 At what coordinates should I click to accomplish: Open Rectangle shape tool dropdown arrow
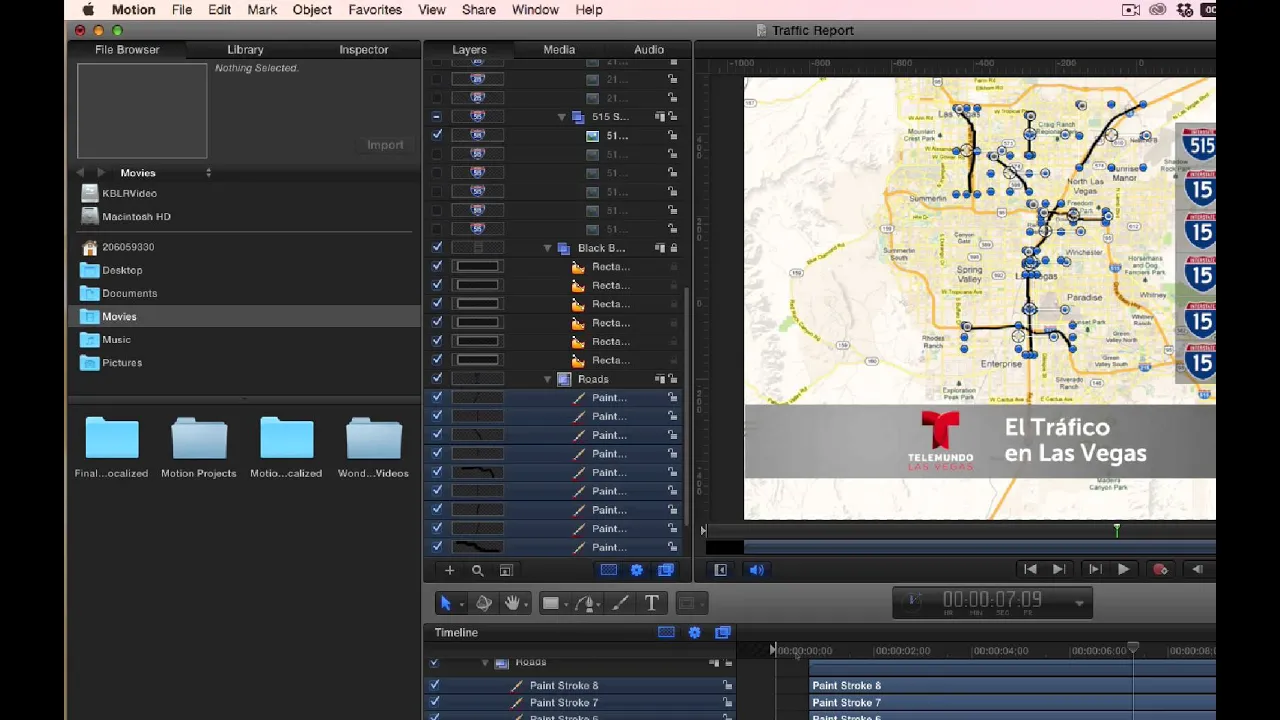tap(565, 605)
